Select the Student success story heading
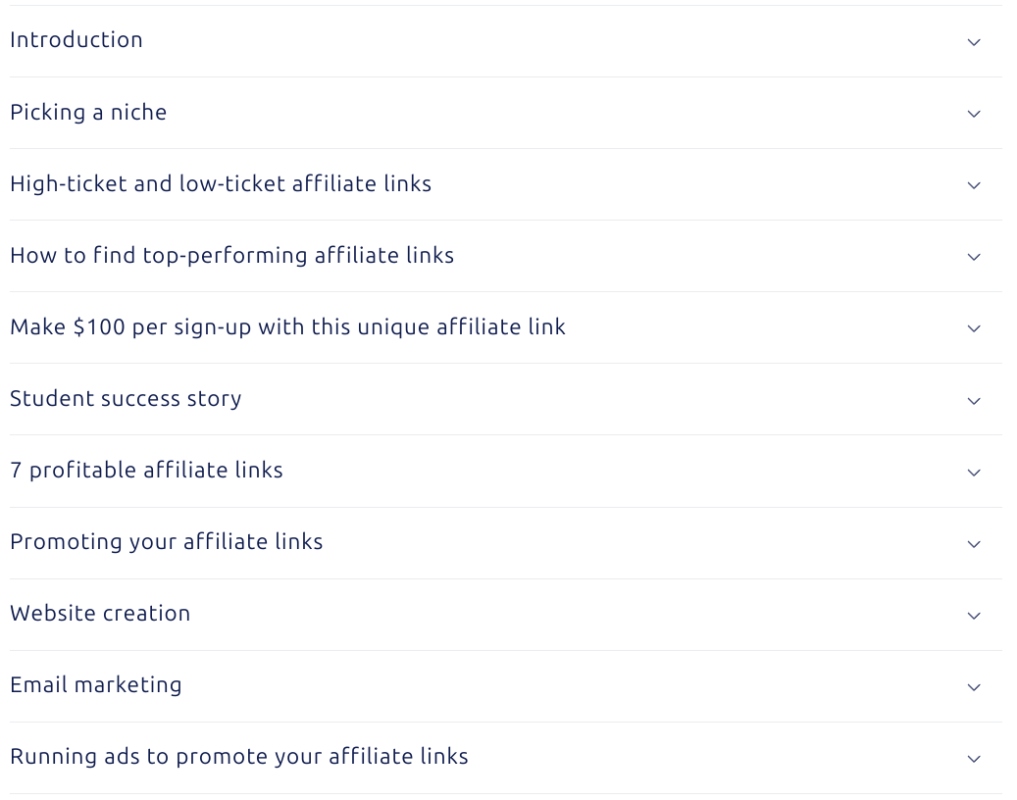 click(126, 399)
